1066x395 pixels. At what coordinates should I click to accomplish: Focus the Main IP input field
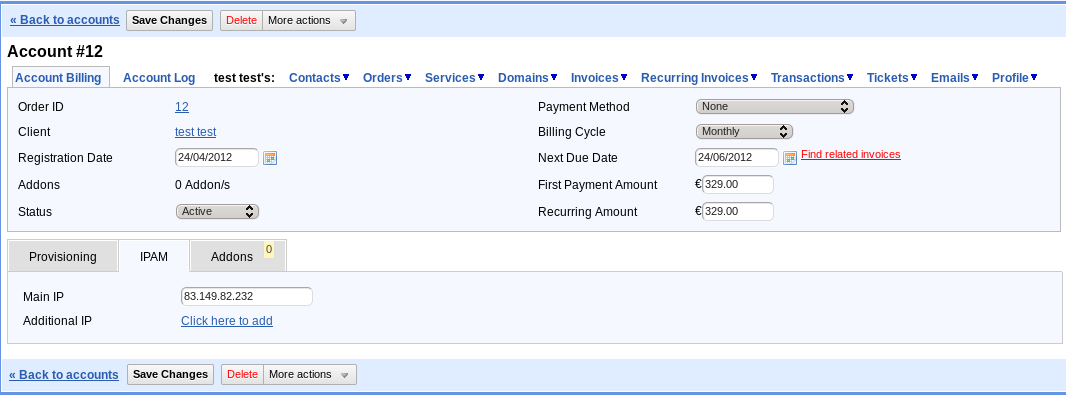pyautogui.click(x=247, y=296)
